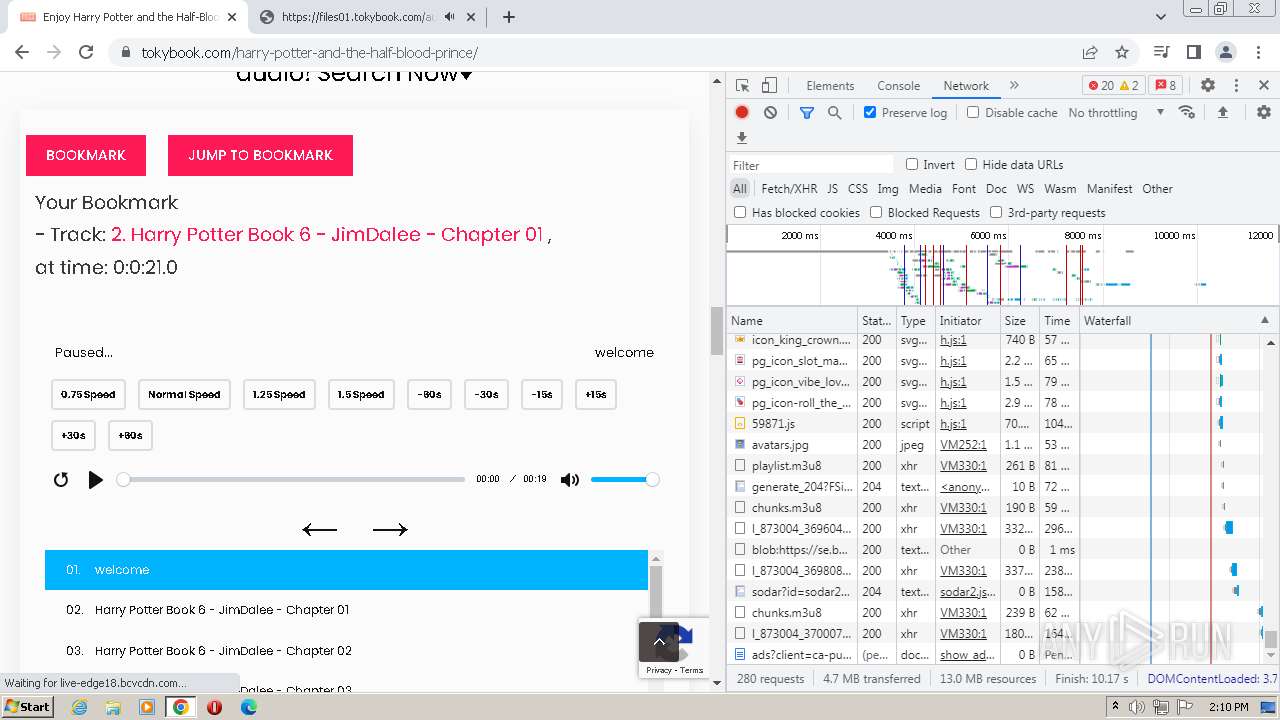Enable Disable cache checkbox

pos(973,112)
